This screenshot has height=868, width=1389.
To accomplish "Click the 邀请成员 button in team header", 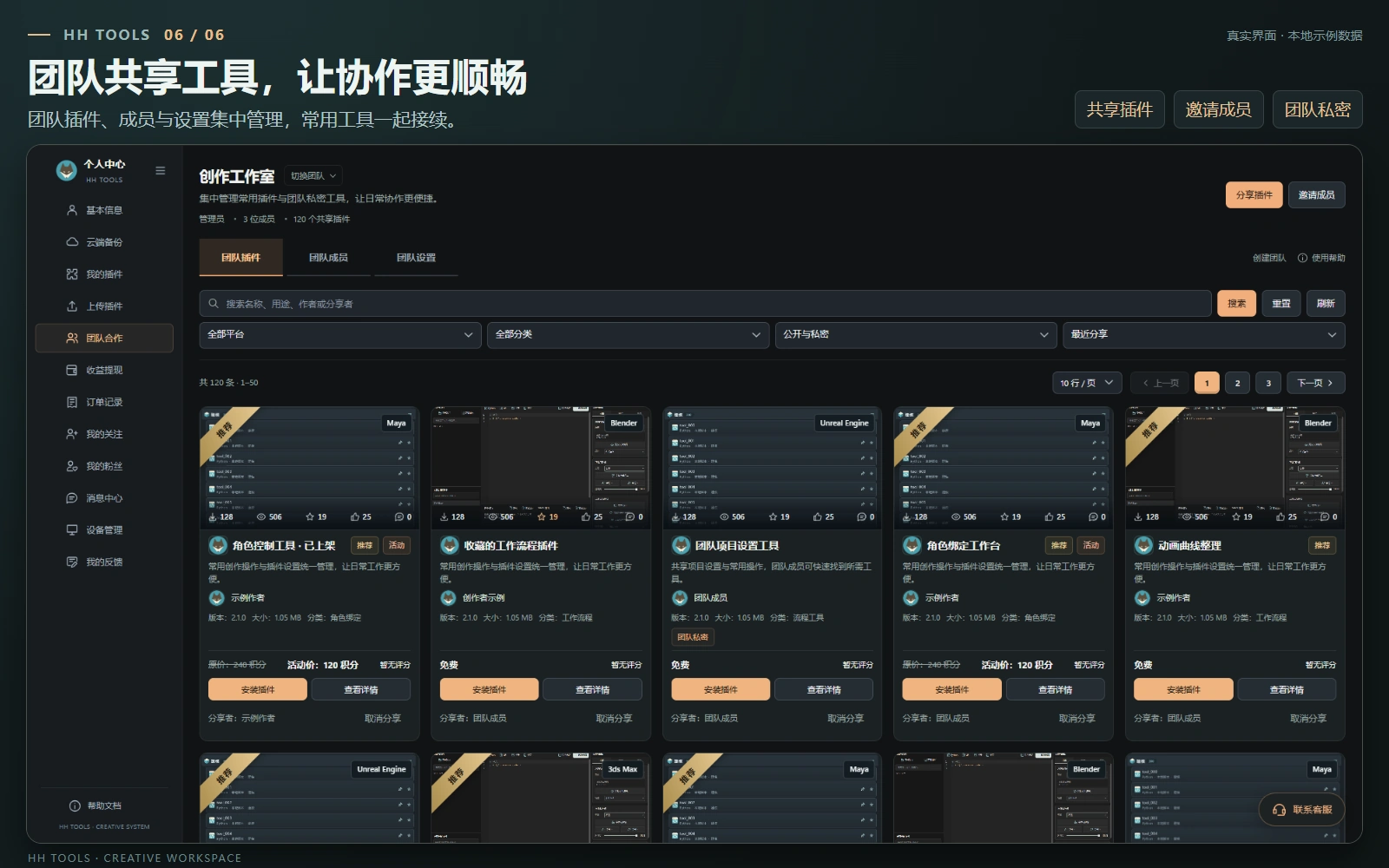I will (1316, 195).
